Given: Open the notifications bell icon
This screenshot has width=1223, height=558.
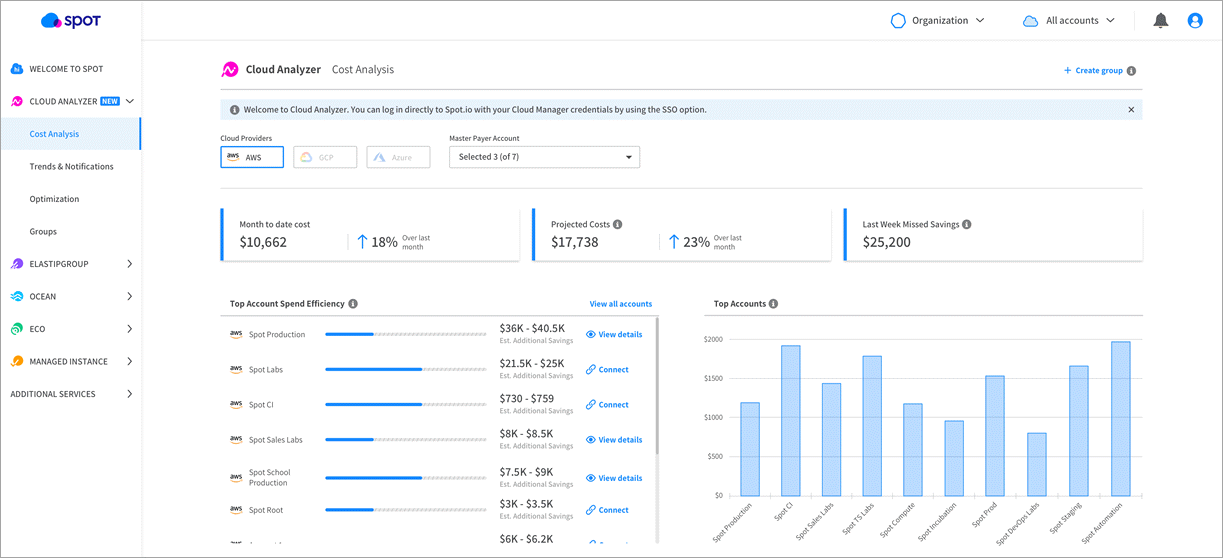Looking at the screenshot, I should 1160,20.
